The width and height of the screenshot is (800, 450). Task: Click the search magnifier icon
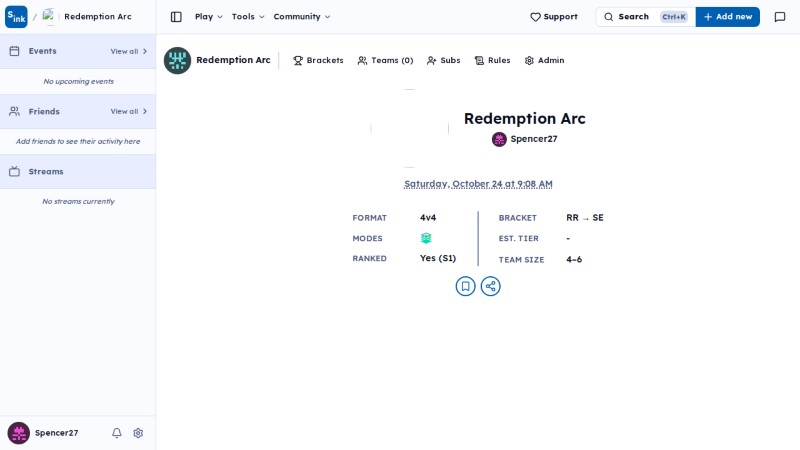click(x=609, y=17)
